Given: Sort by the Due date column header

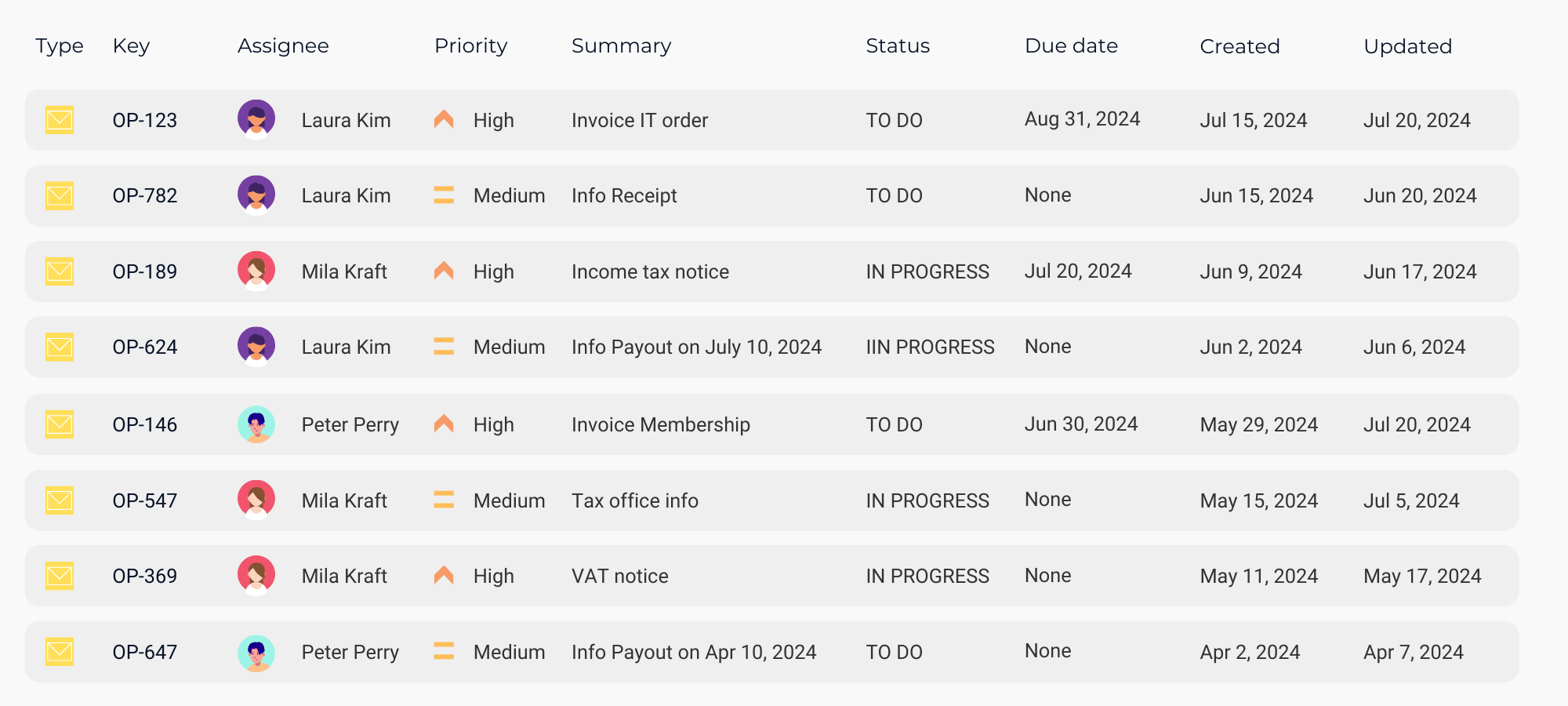Looking at the screenshot, I should pyautogui.click(x=1071, y=45).
